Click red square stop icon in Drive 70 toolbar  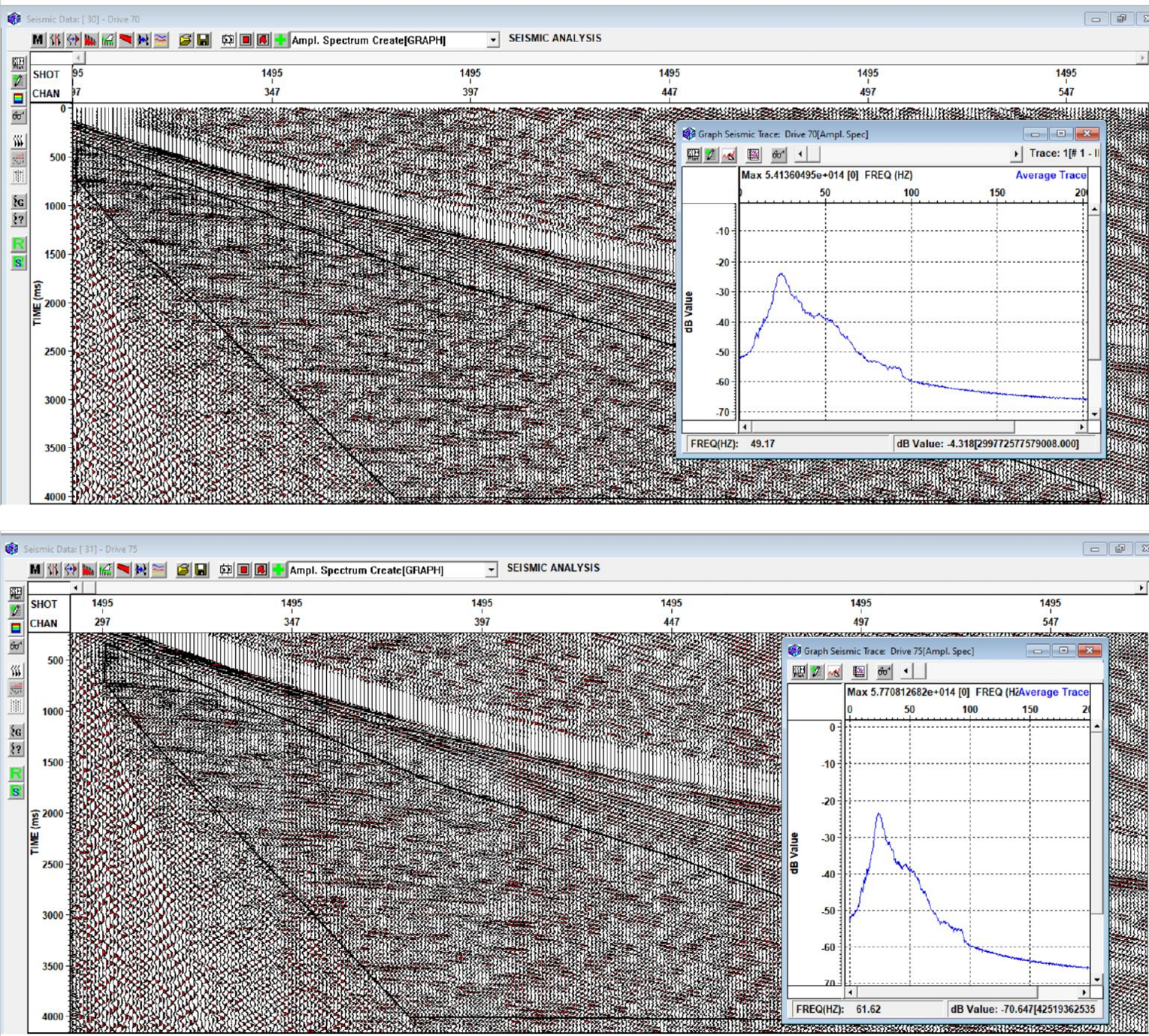pyautogui.click(x=246, y=40)
